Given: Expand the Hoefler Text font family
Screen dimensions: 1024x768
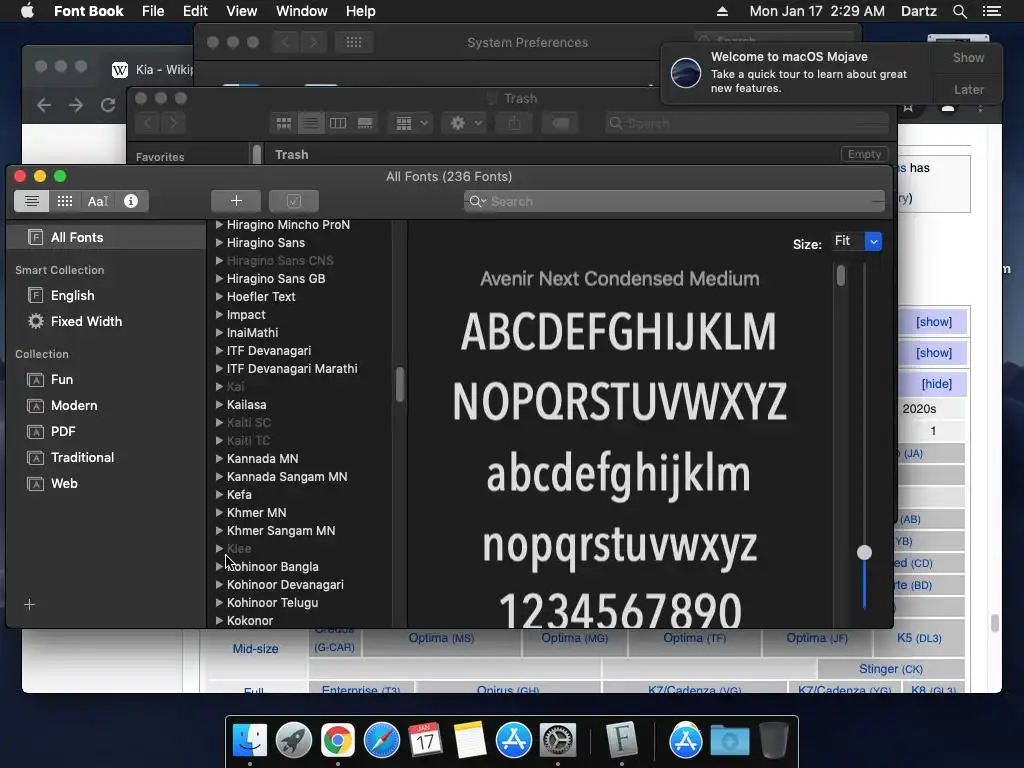Looking at the screenshot, I should click(219, 296).
